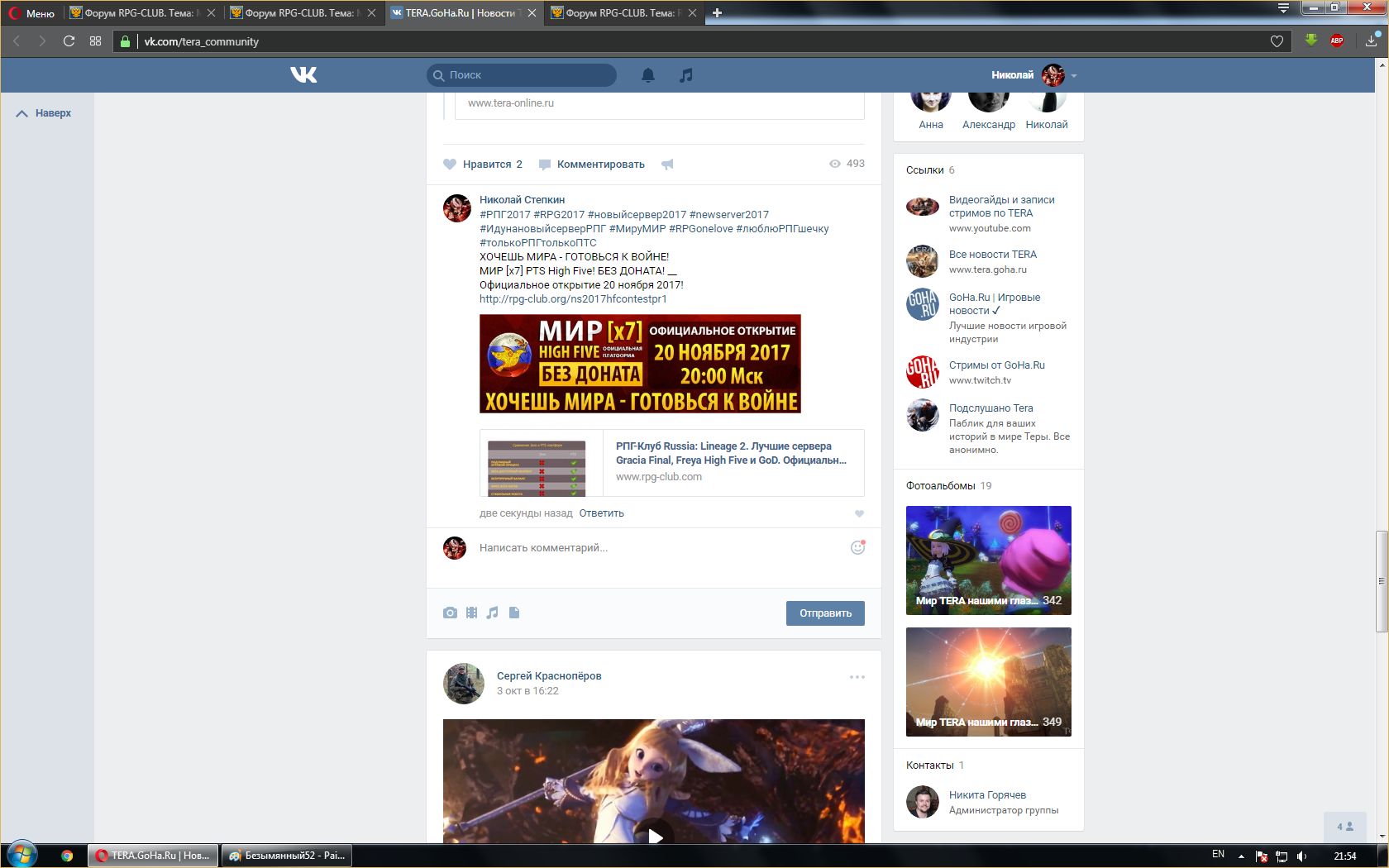Send comment with Отправить button

click(x=825, y=613)
